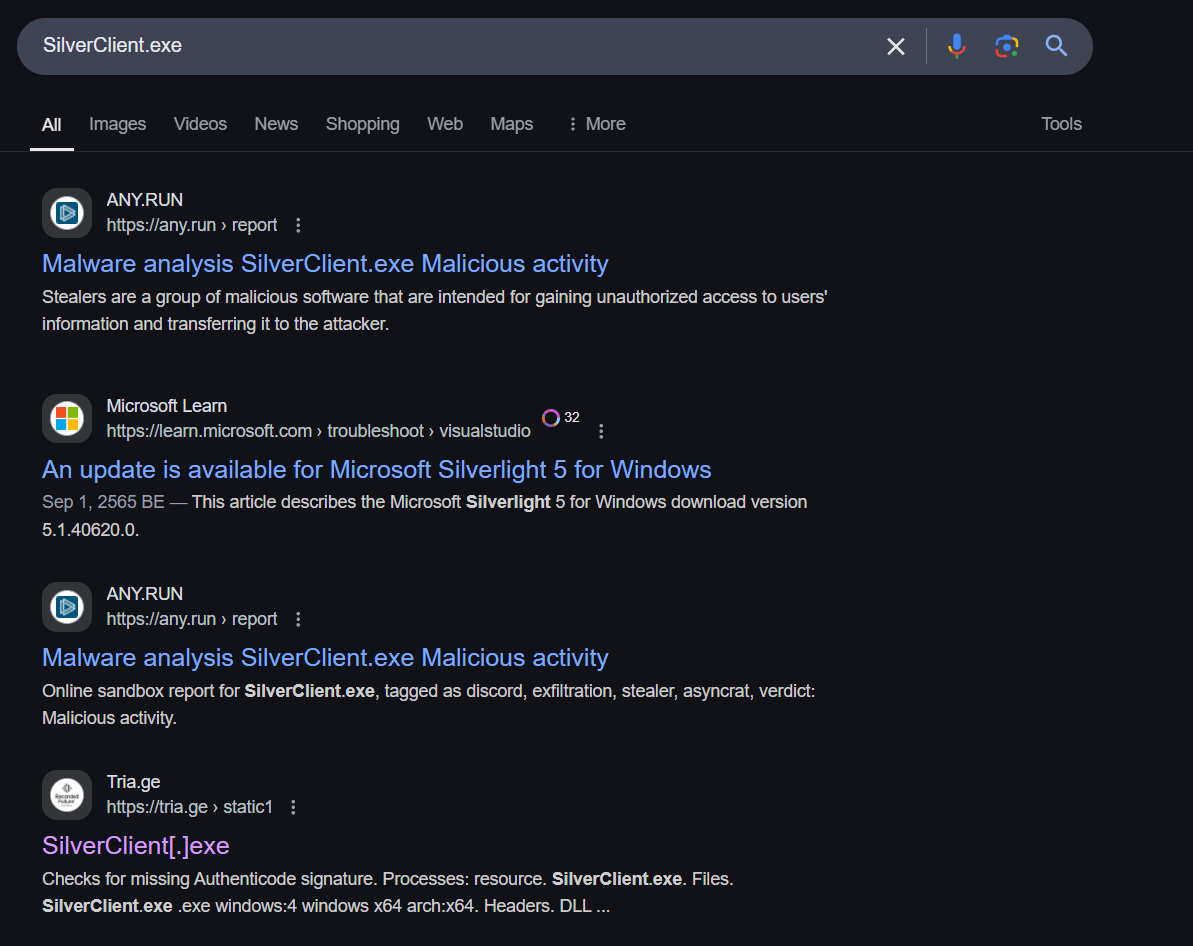Open the Tools filter options
Screen dimensions: 1193x946
[1061, 124]
